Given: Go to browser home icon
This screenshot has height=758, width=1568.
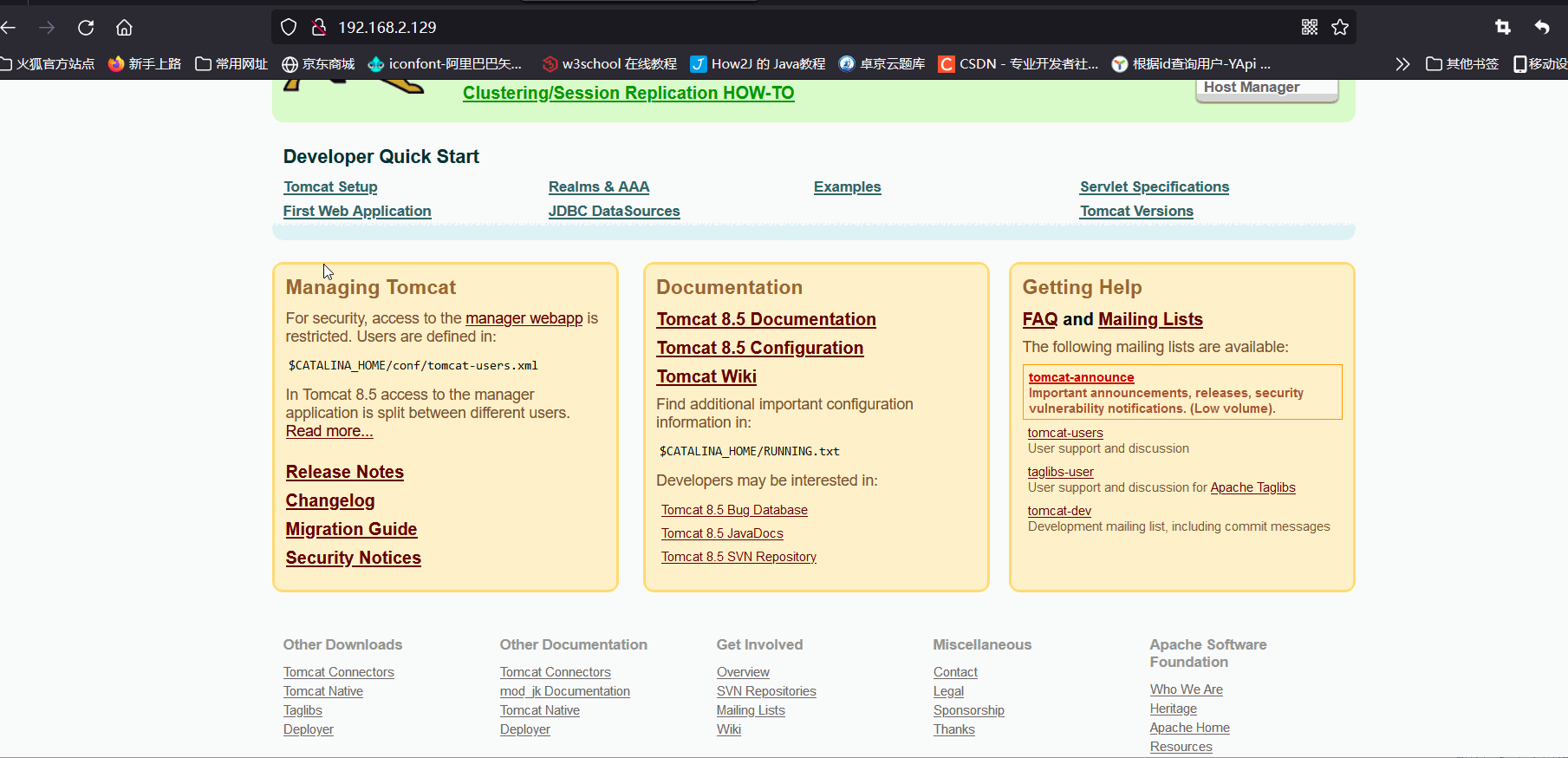Looking at the screenshot, I should click(x=124, y=28).
